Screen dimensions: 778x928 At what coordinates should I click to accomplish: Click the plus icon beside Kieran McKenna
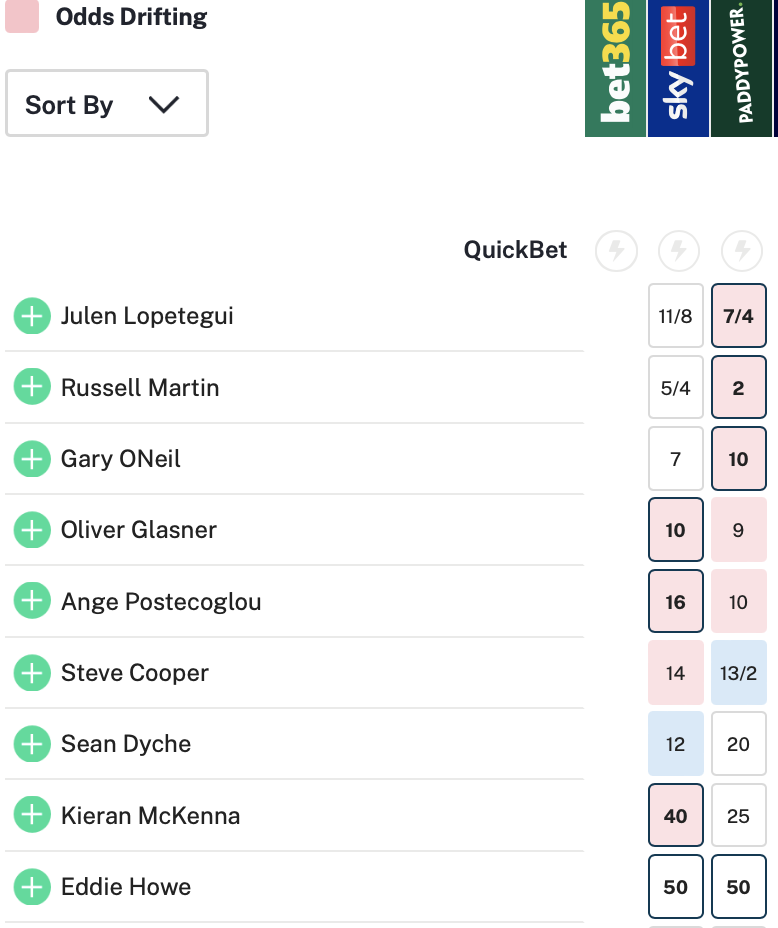pyautogui.click(x=32, y=815)
